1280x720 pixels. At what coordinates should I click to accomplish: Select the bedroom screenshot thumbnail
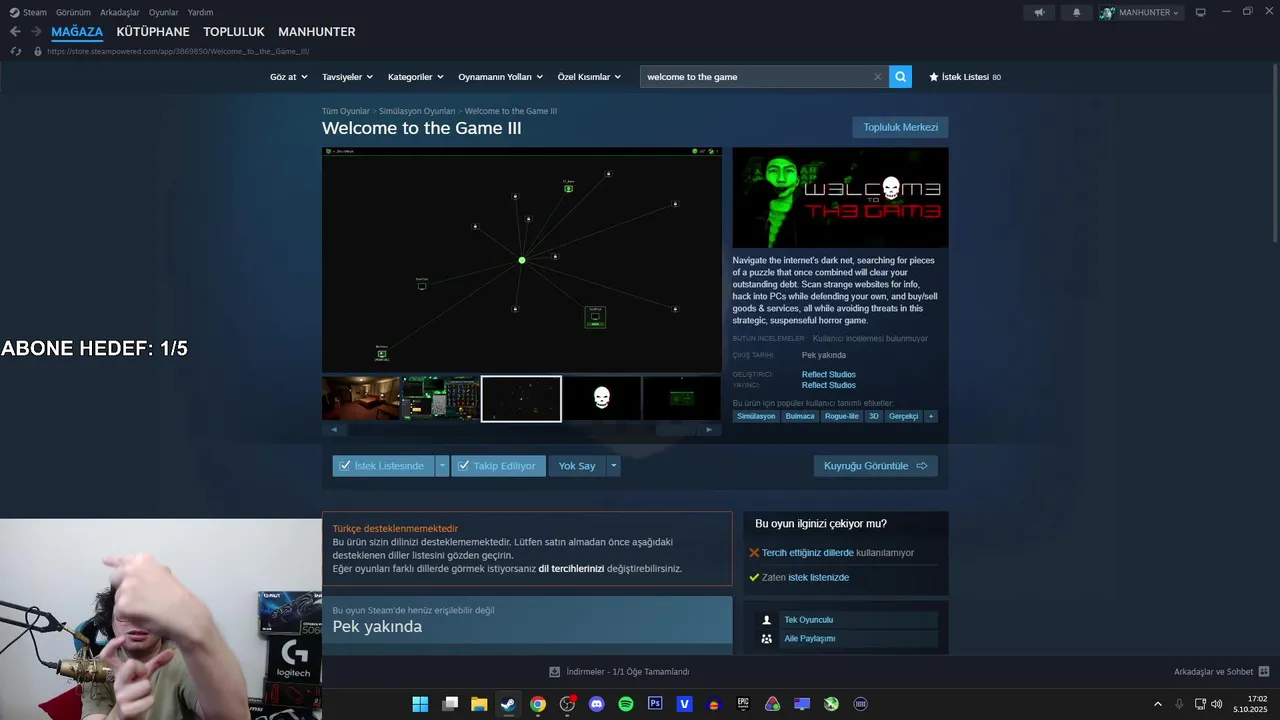(x=360, y=399)
